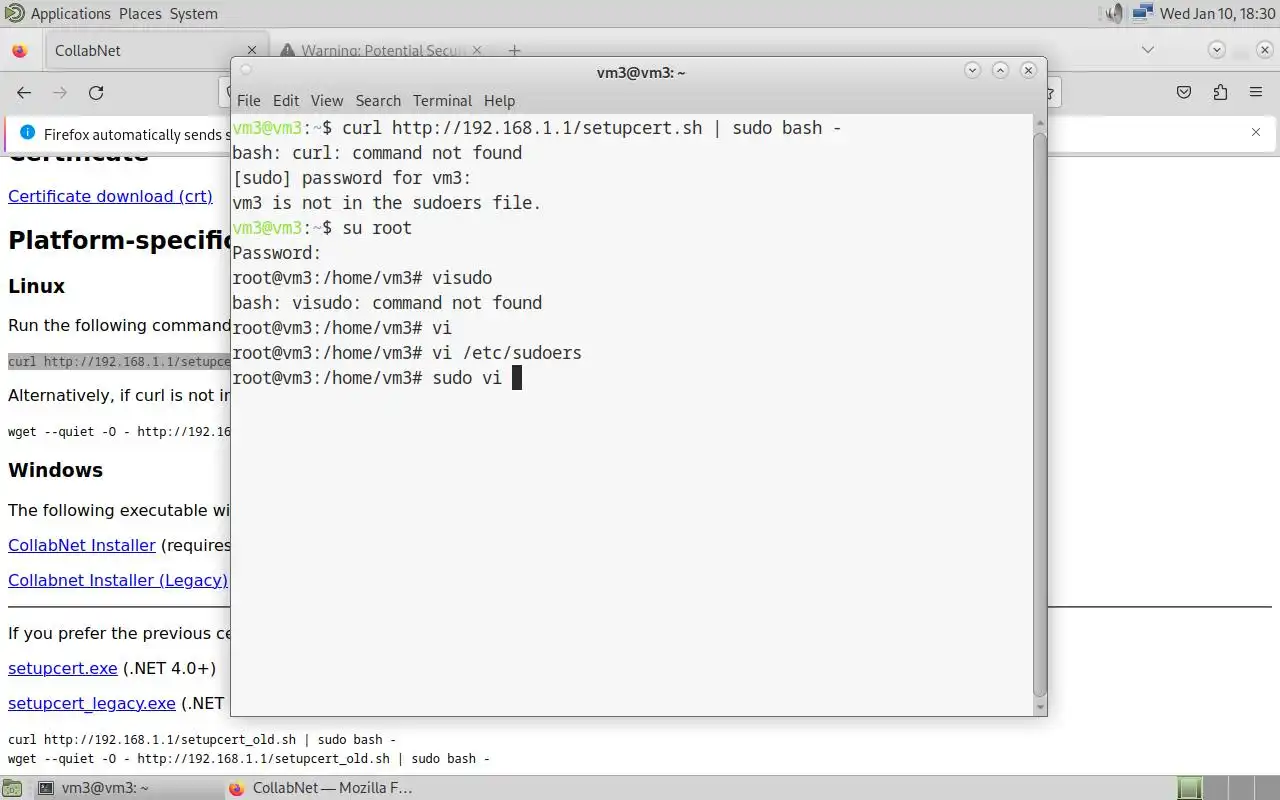The image size is (1280, 800).
Task: Open the setupcert.exe link
Action: coord(63,668)
